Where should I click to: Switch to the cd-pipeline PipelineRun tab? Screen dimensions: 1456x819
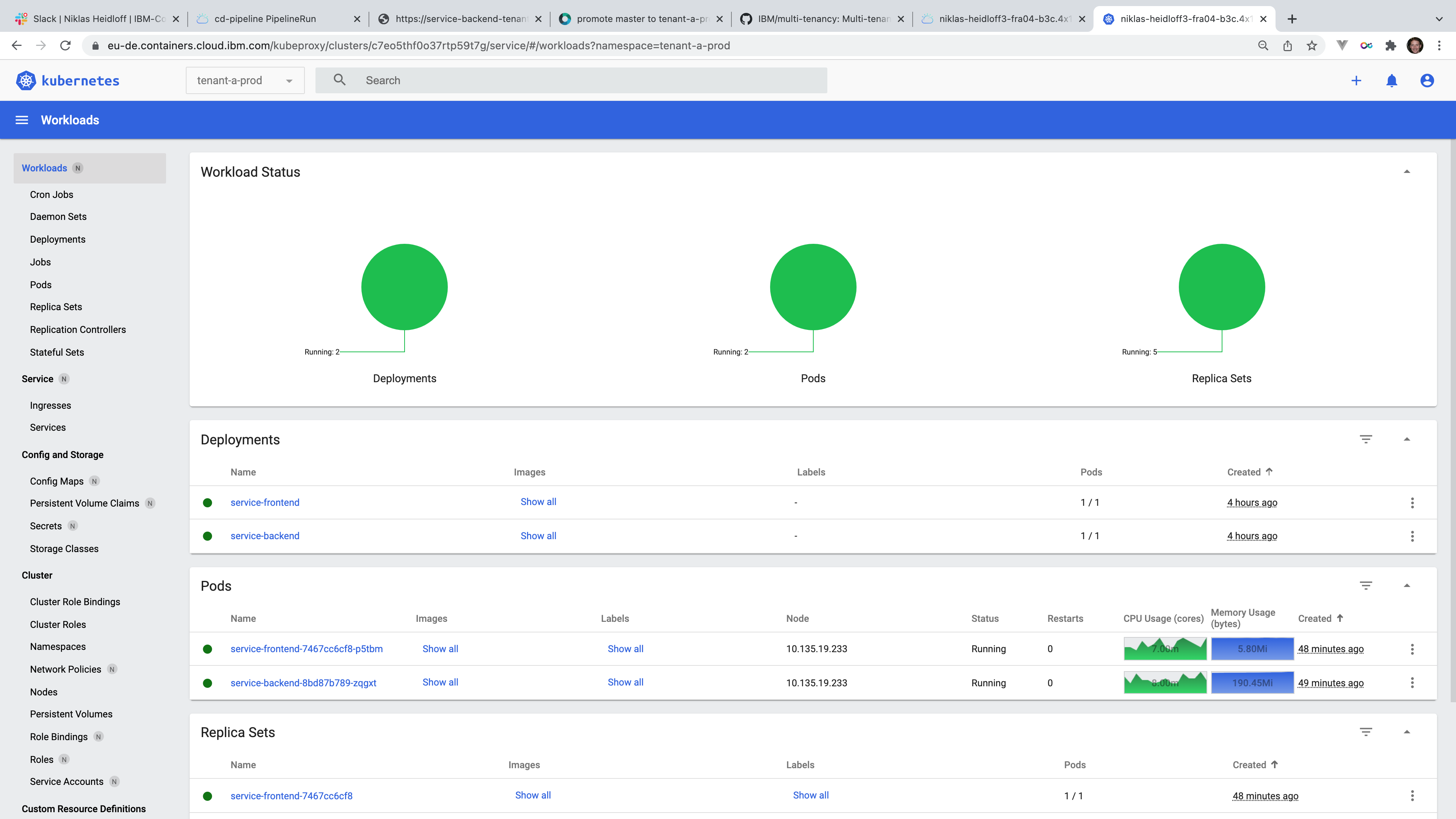click(265, 19)
